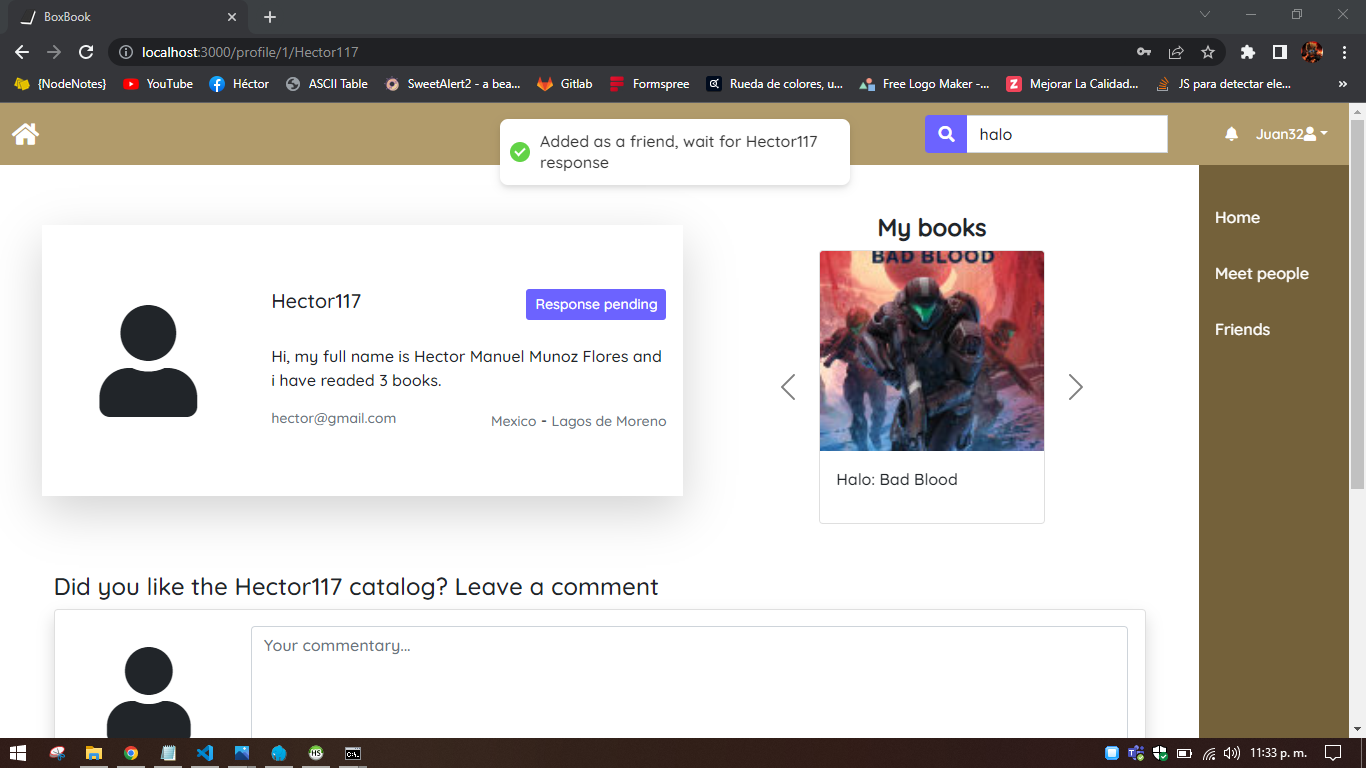The width and height of the screenshot is (1366, 768).
Task: Select Home in the right sidebar
Action: tap(1237, 218)
